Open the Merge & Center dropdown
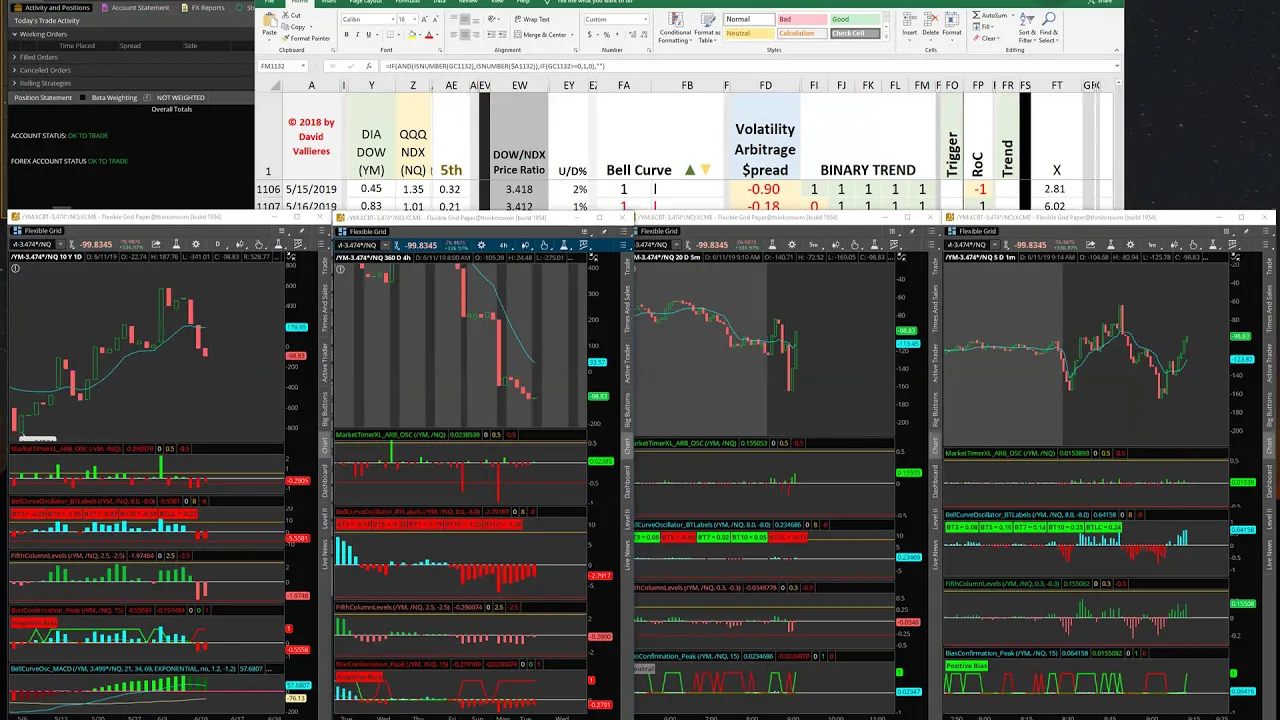1280x720 pixels. tap(572, 35)
